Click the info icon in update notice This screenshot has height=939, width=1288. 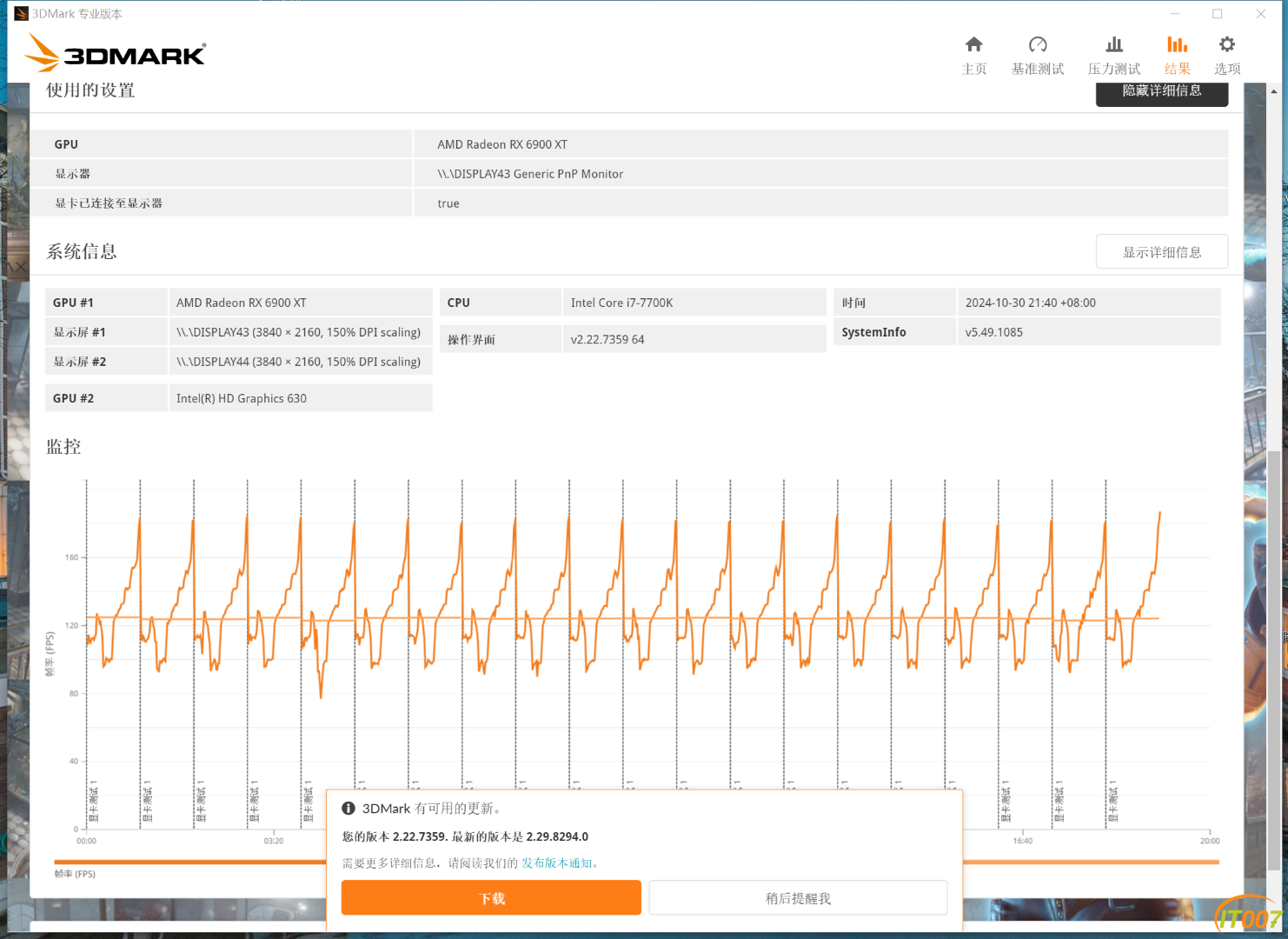(x=349, y=809)
